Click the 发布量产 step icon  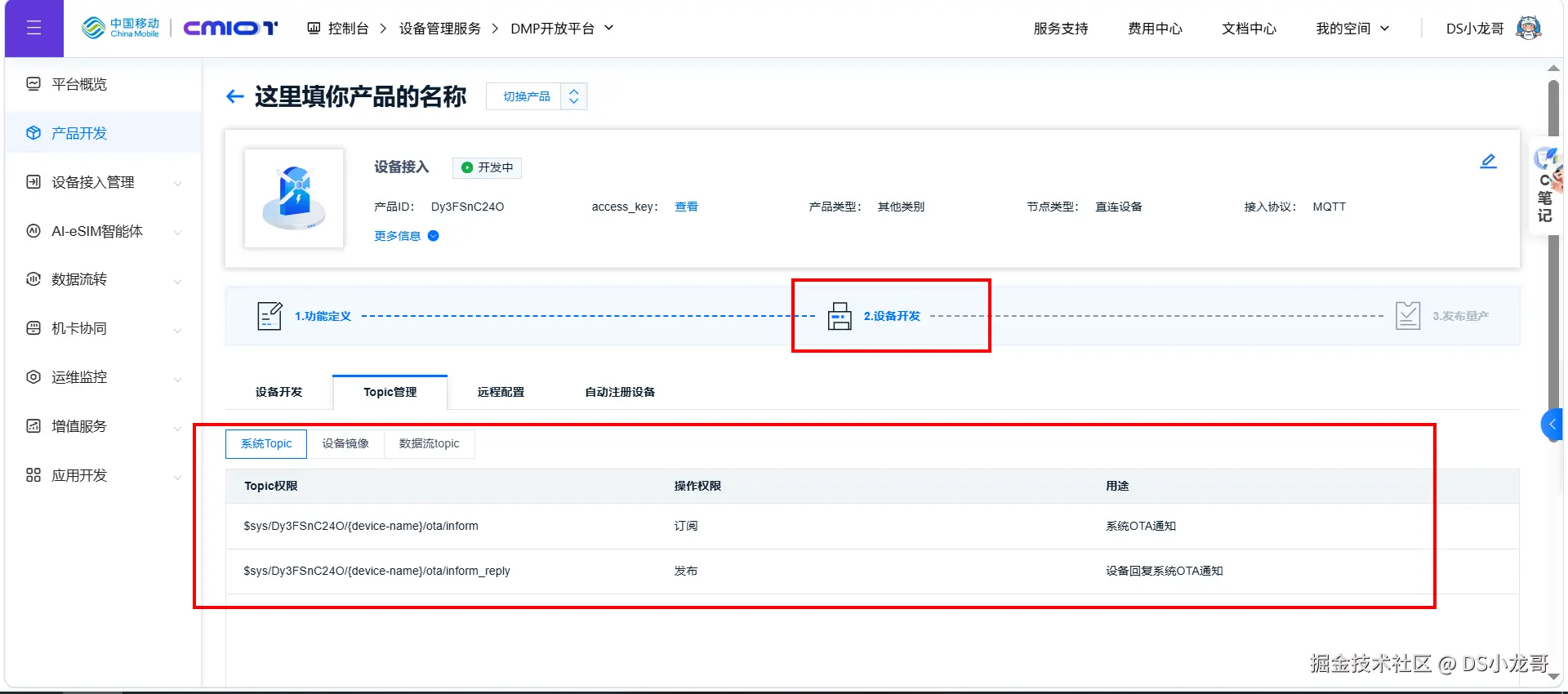pyautogui.click(x=1408, y=316)
